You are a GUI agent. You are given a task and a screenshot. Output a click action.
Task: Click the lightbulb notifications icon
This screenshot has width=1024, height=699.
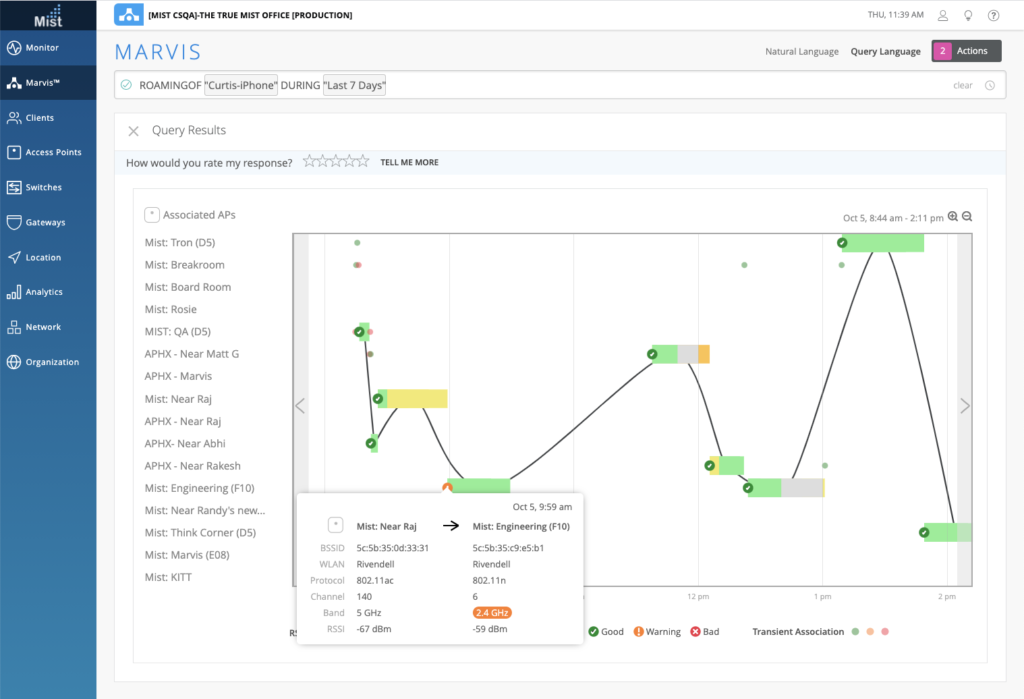[x=967, y=15]
